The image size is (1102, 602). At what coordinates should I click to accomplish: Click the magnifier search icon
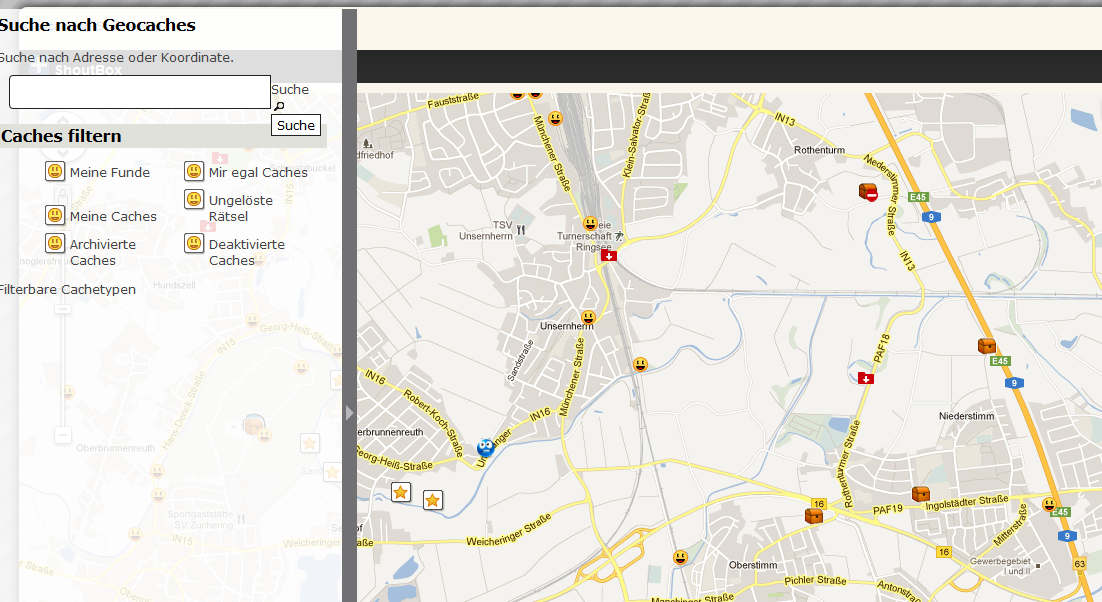tap(279, 106)
